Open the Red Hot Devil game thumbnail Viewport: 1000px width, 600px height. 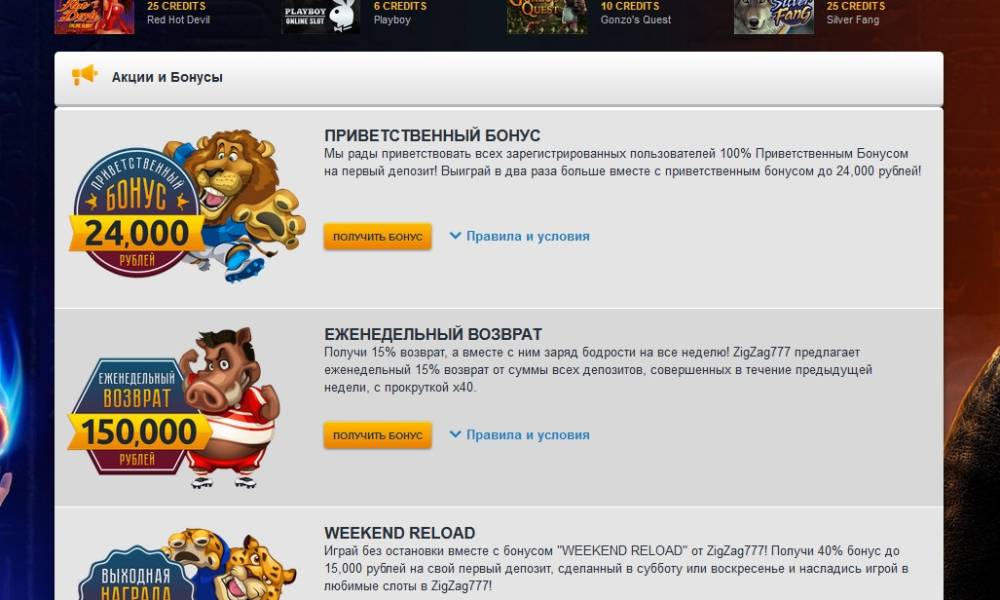tap(94, 17)
